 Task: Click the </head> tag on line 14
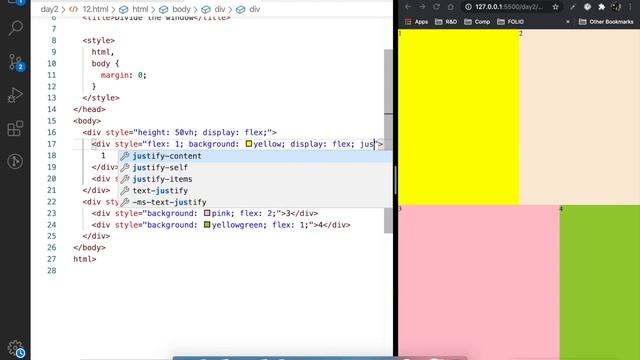point(89,109)
